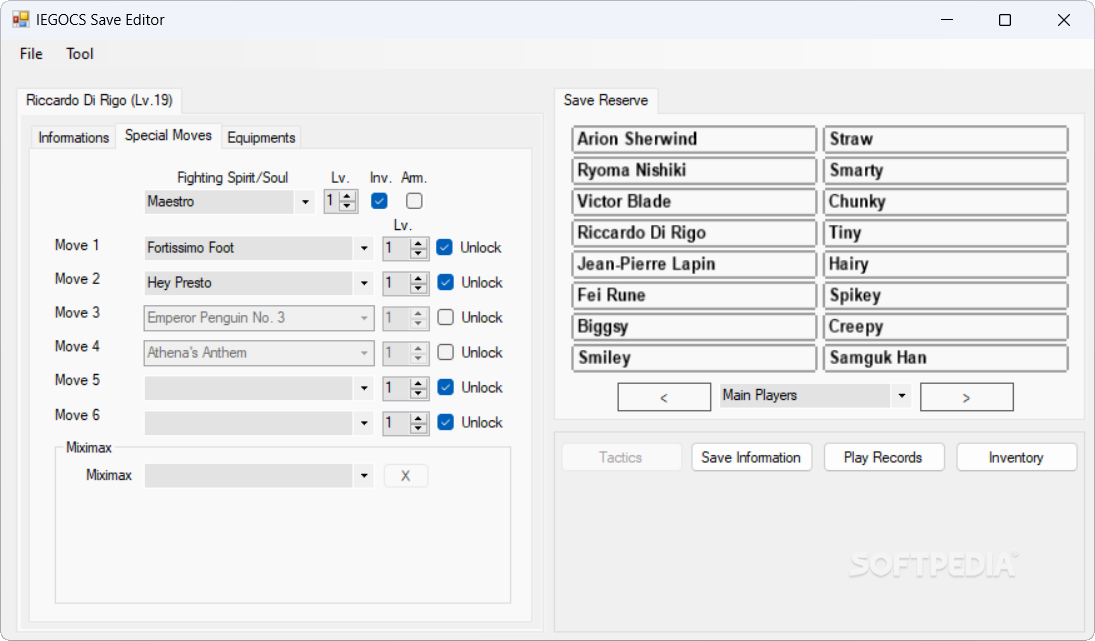Screen dimensions: 1095x641
Task: Select player Creepy
Action: [946, 327]
